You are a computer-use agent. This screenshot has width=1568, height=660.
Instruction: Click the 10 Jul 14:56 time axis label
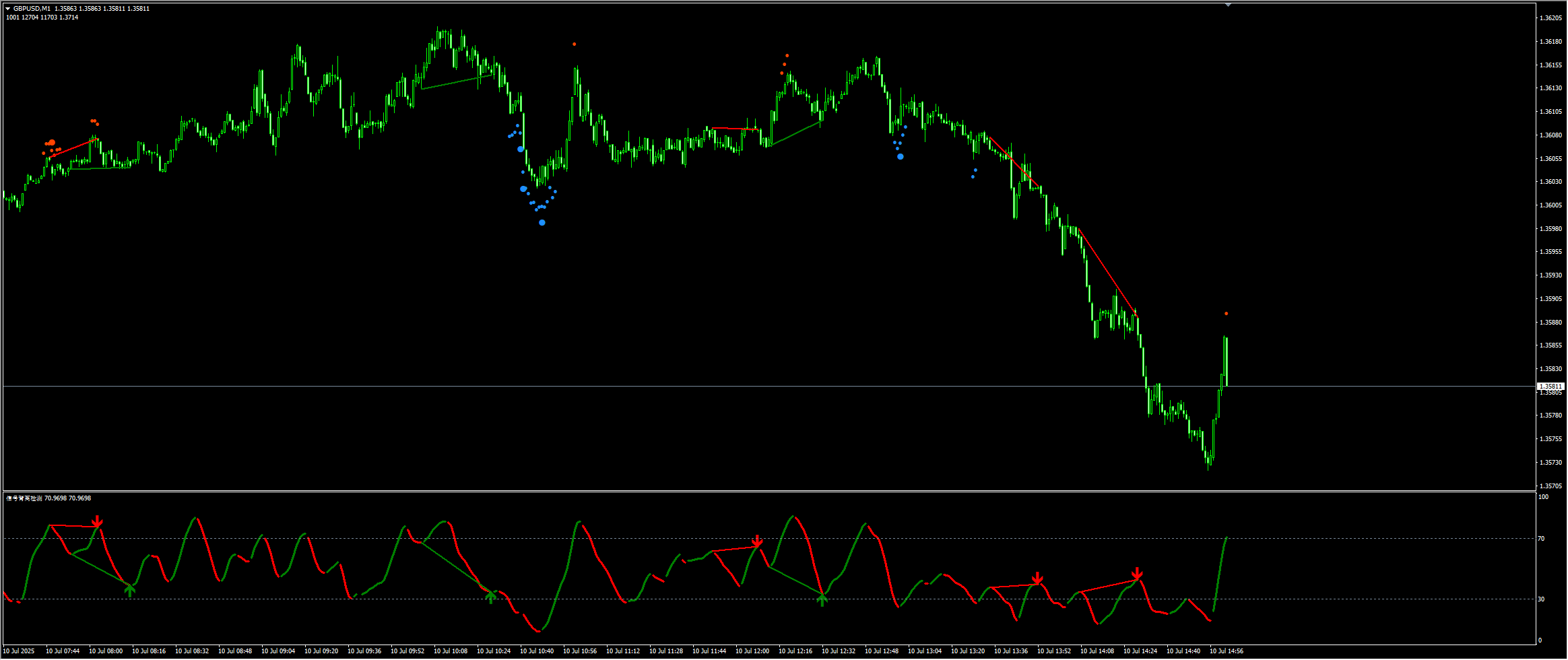tap(1227, 651)
